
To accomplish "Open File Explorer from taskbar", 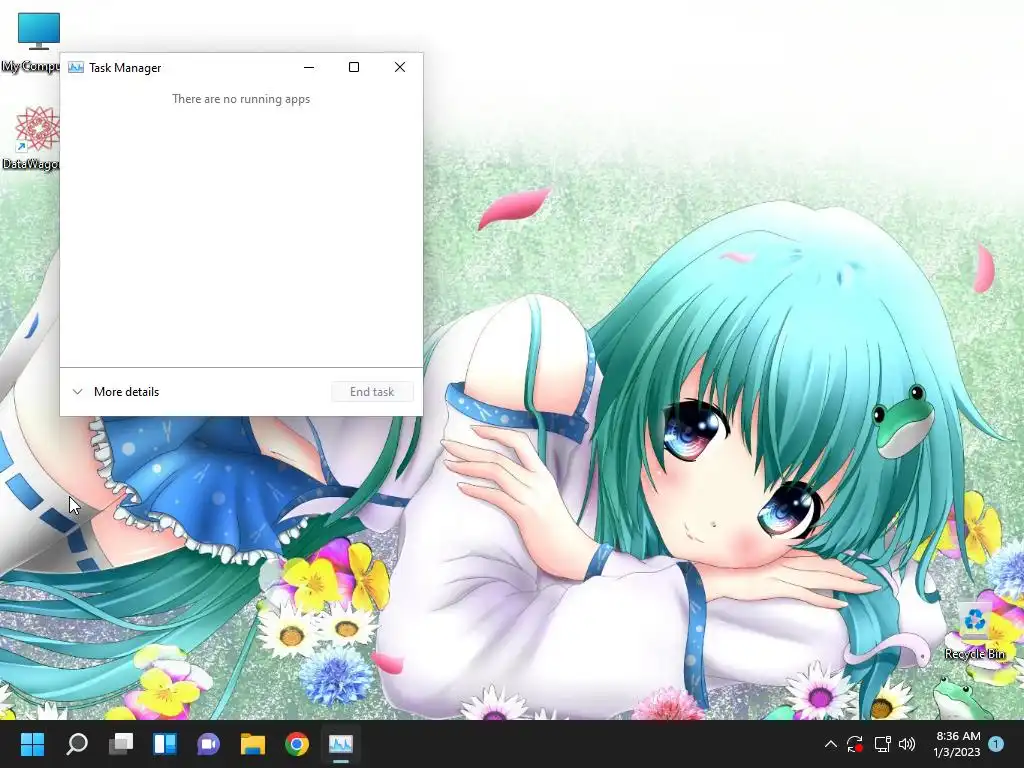I will pyautogui.click(x=253, y=744).
